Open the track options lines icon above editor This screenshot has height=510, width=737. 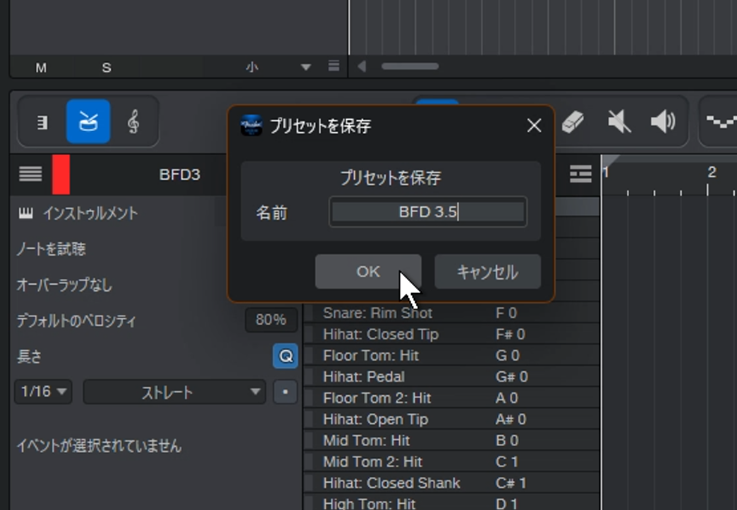(x=334, y=66)
